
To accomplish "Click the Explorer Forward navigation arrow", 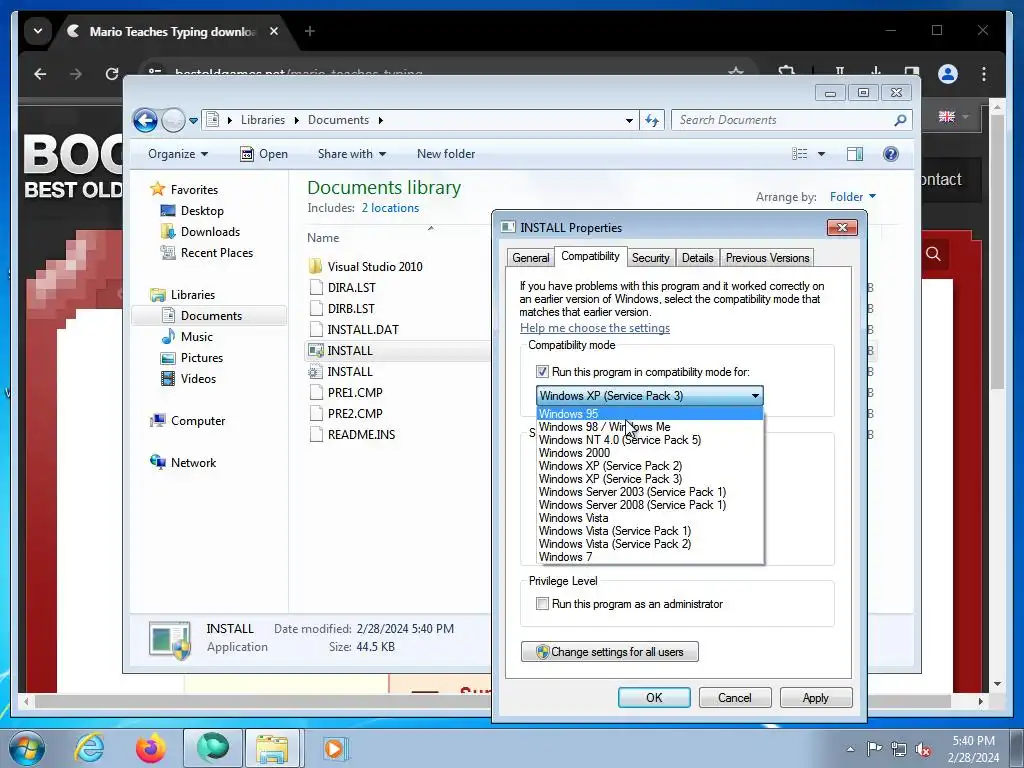I will [x=173, y=120].
